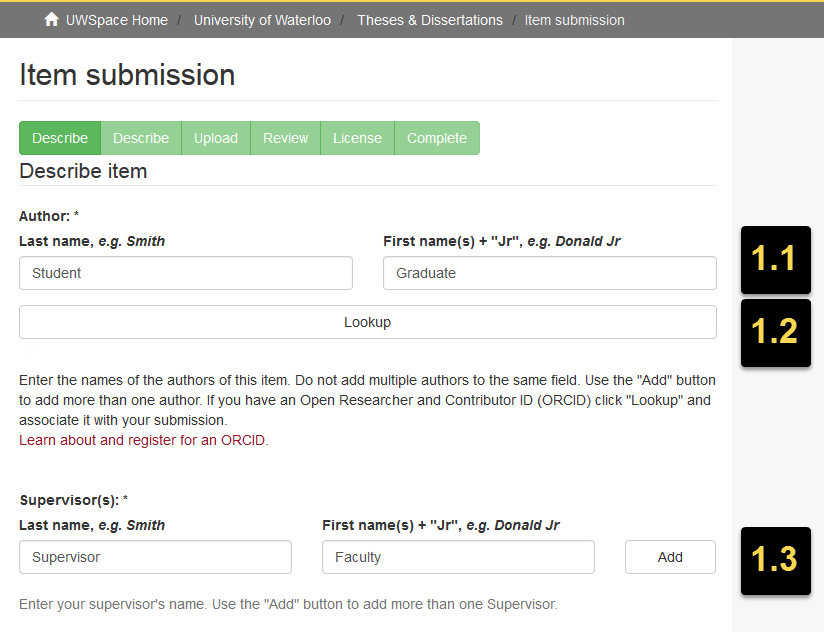
Task: Click the supervisor first name field showing Faculty
Action: tap(457, 556)
